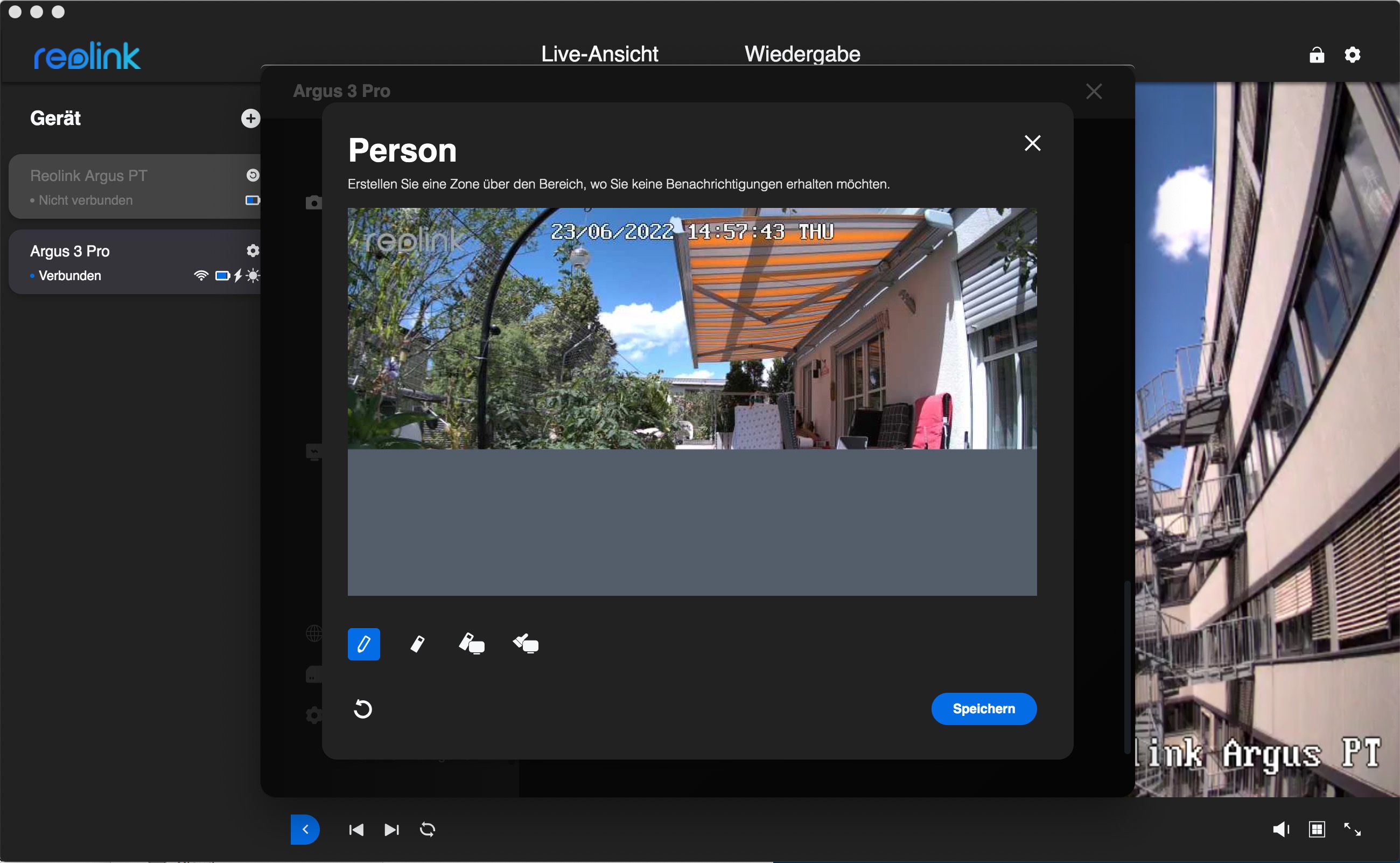Click the reset/undo circular arrow icon
The image size is (1400, 863).
point(363,709)
